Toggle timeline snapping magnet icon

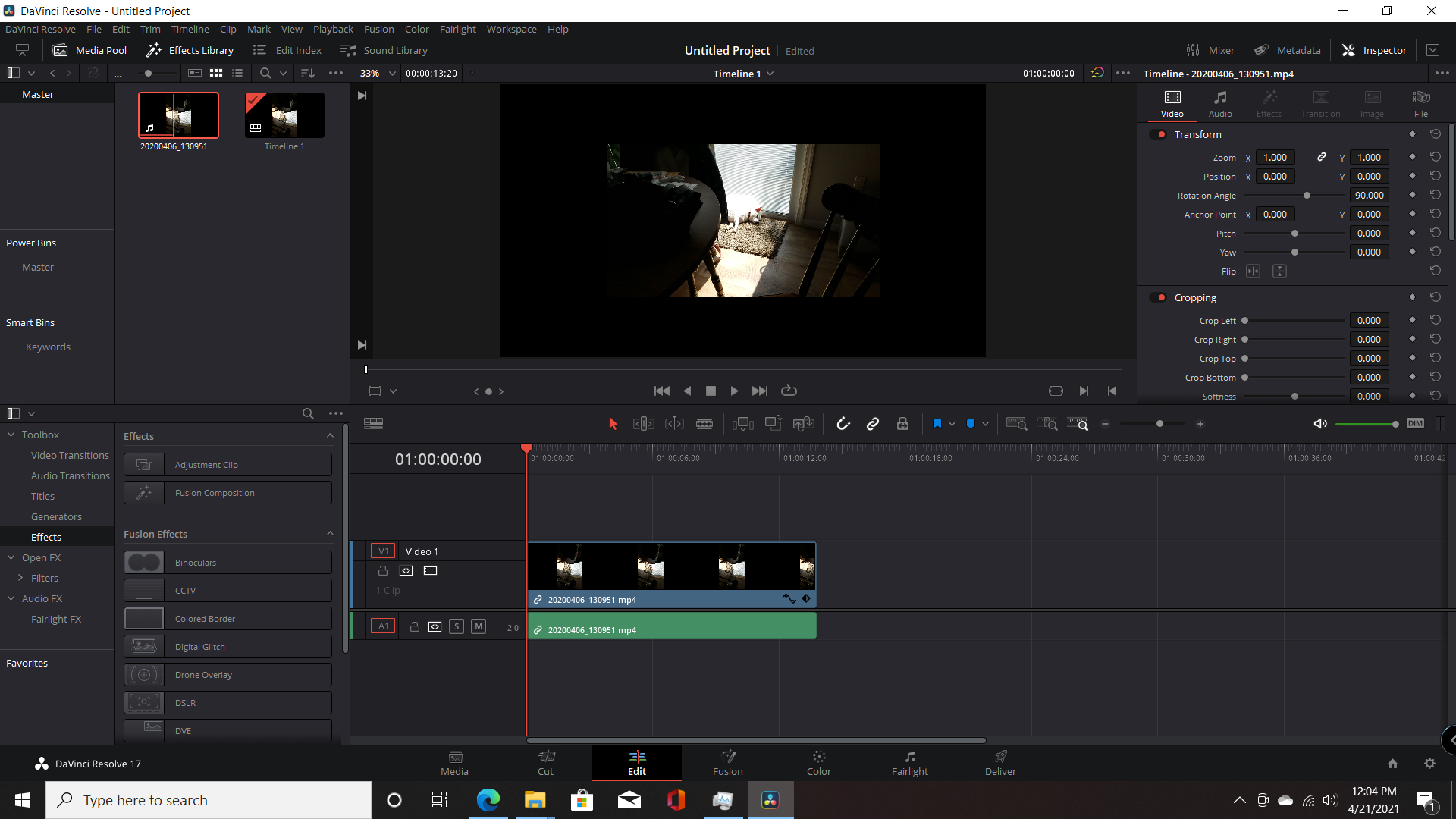pyautogui.click(x=843, y=424)
